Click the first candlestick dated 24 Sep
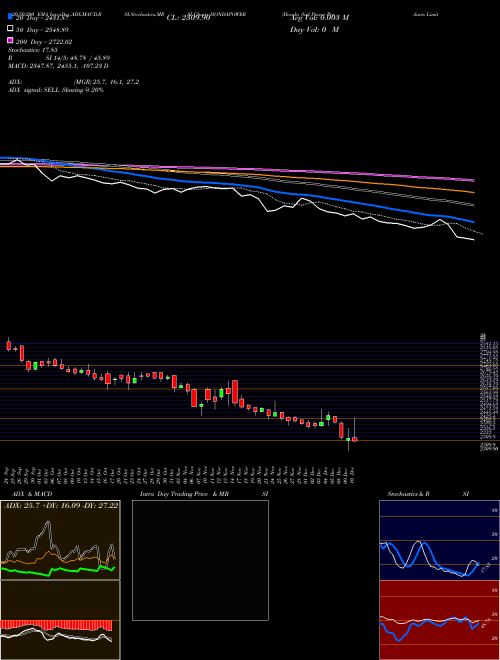 pos(8,345)
